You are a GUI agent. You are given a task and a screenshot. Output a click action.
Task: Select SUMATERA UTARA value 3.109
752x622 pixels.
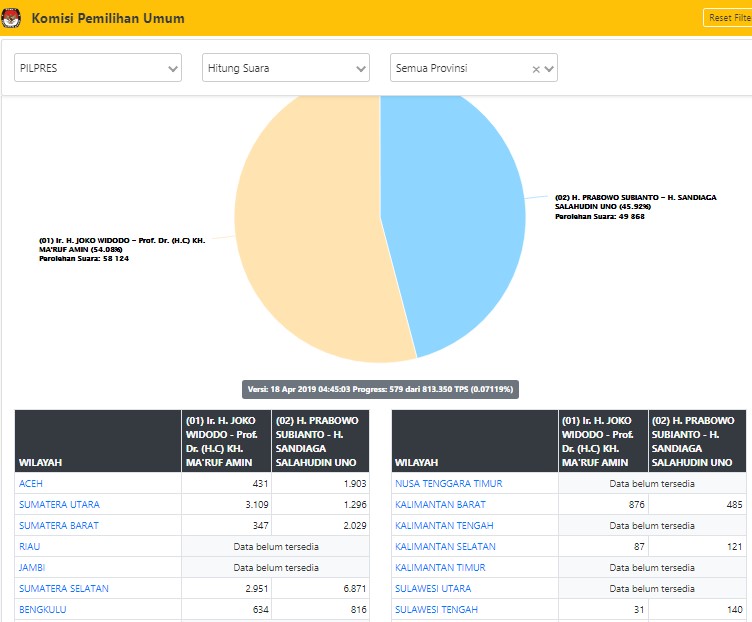[x=257, y=505]
